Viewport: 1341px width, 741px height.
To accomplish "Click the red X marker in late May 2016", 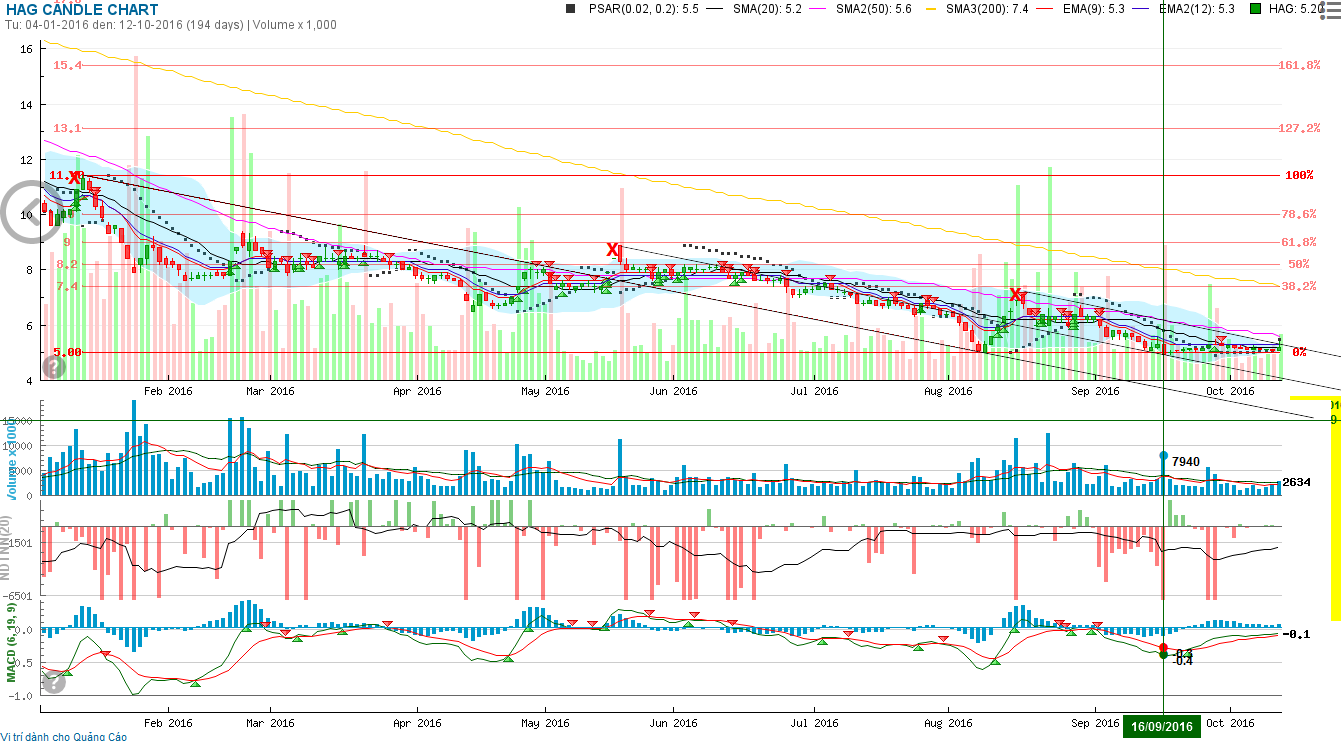I will (613, 249).
